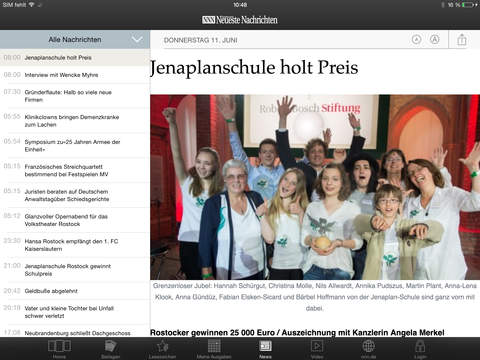Image resolution: width=480 pixels, height=360 pixels.
Task: Tap the share icon in article header
Action: pos(462,40)
